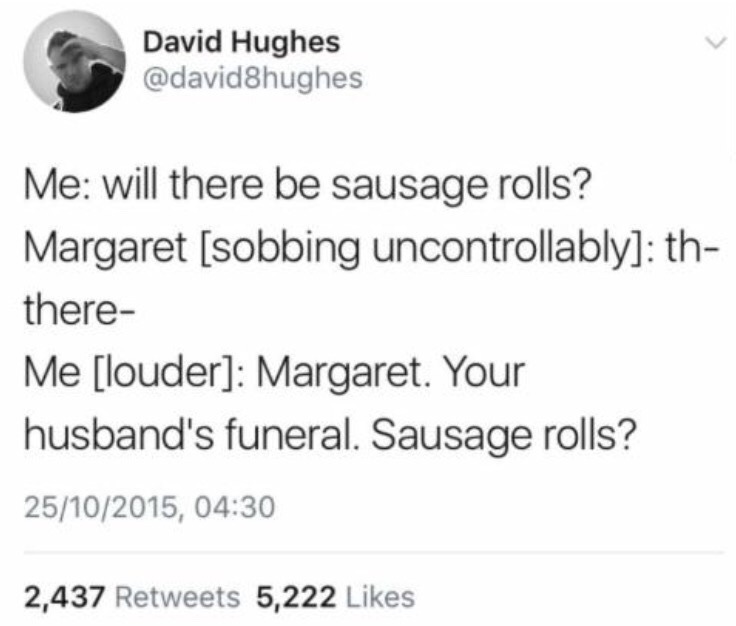Open David Hughes' profile picture
This screenshot has height=626, width=736.
point(74,61)
